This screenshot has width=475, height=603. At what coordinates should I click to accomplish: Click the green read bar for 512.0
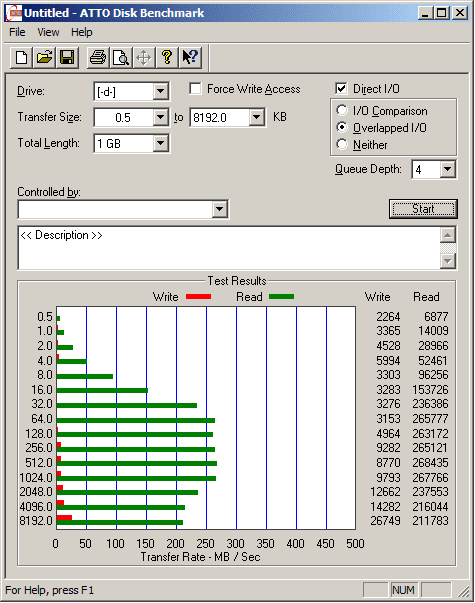[x=137, y=463]
